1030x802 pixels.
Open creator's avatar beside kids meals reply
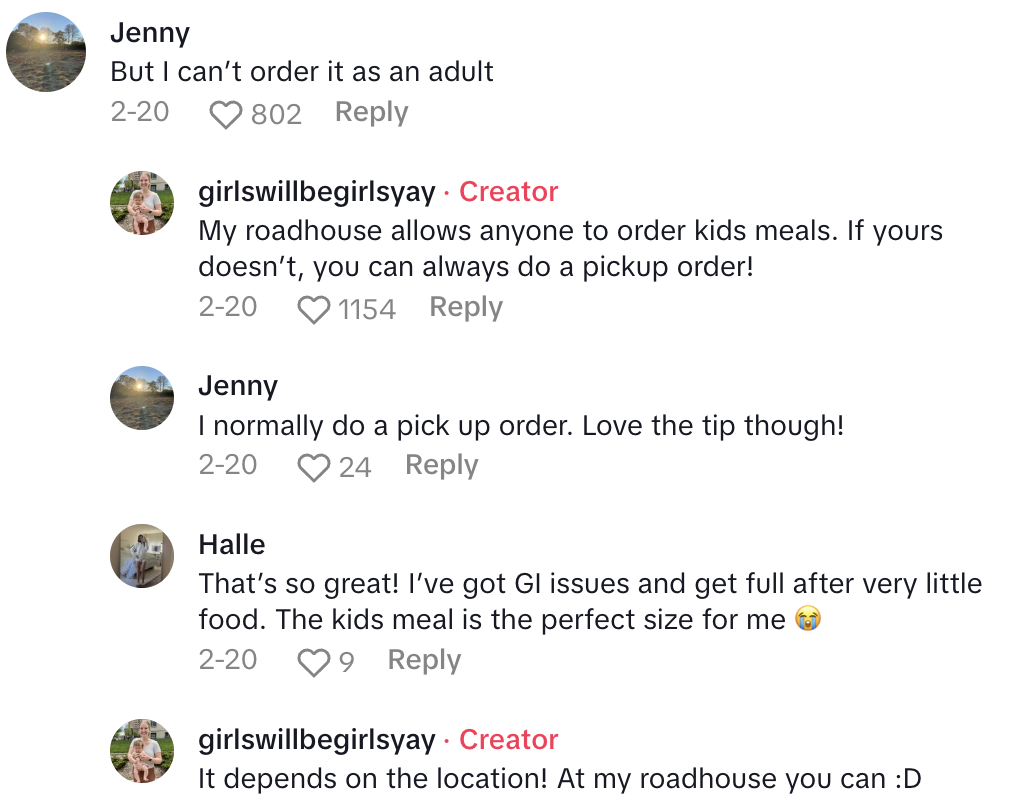[x=142, y=203]
